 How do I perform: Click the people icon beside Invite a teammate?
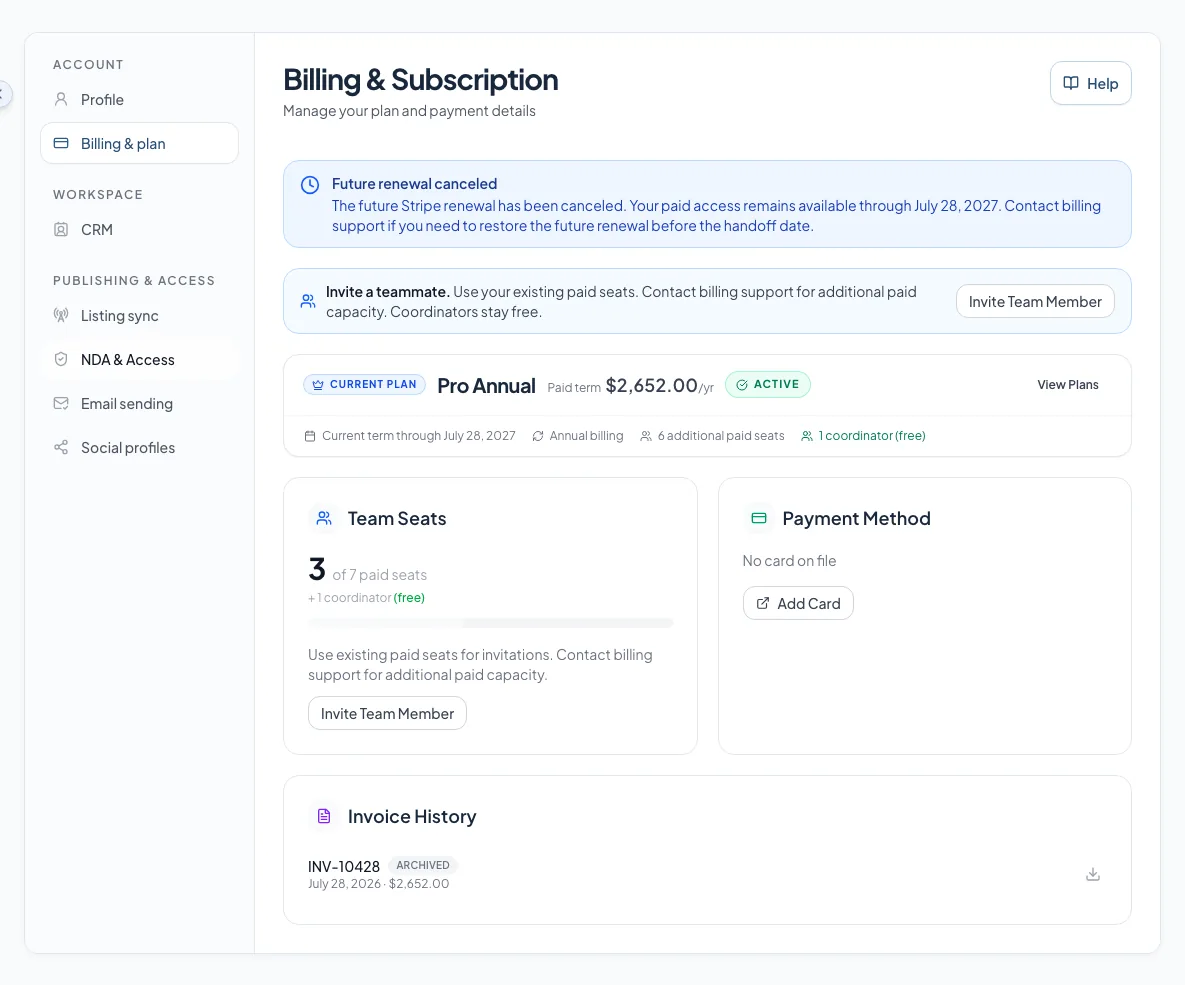click(308, 301)
